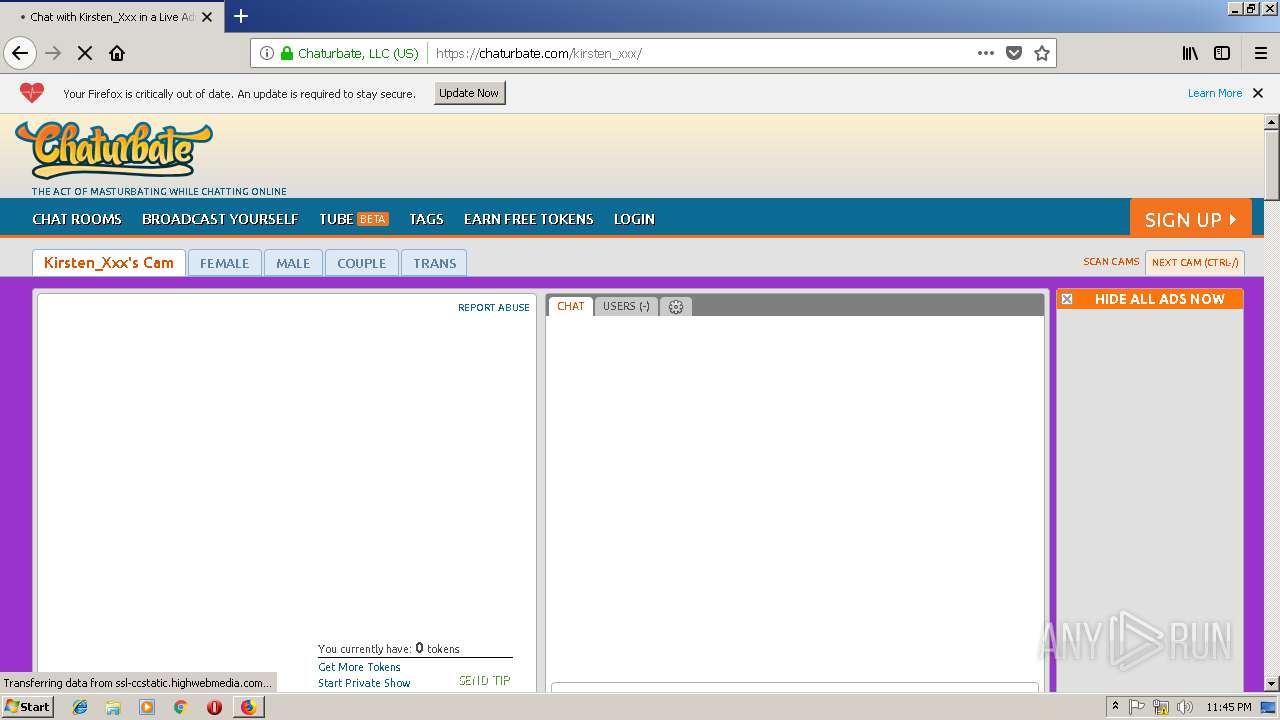Open Get More Tokens link
1280x720 pixels.
coord(359,667)
